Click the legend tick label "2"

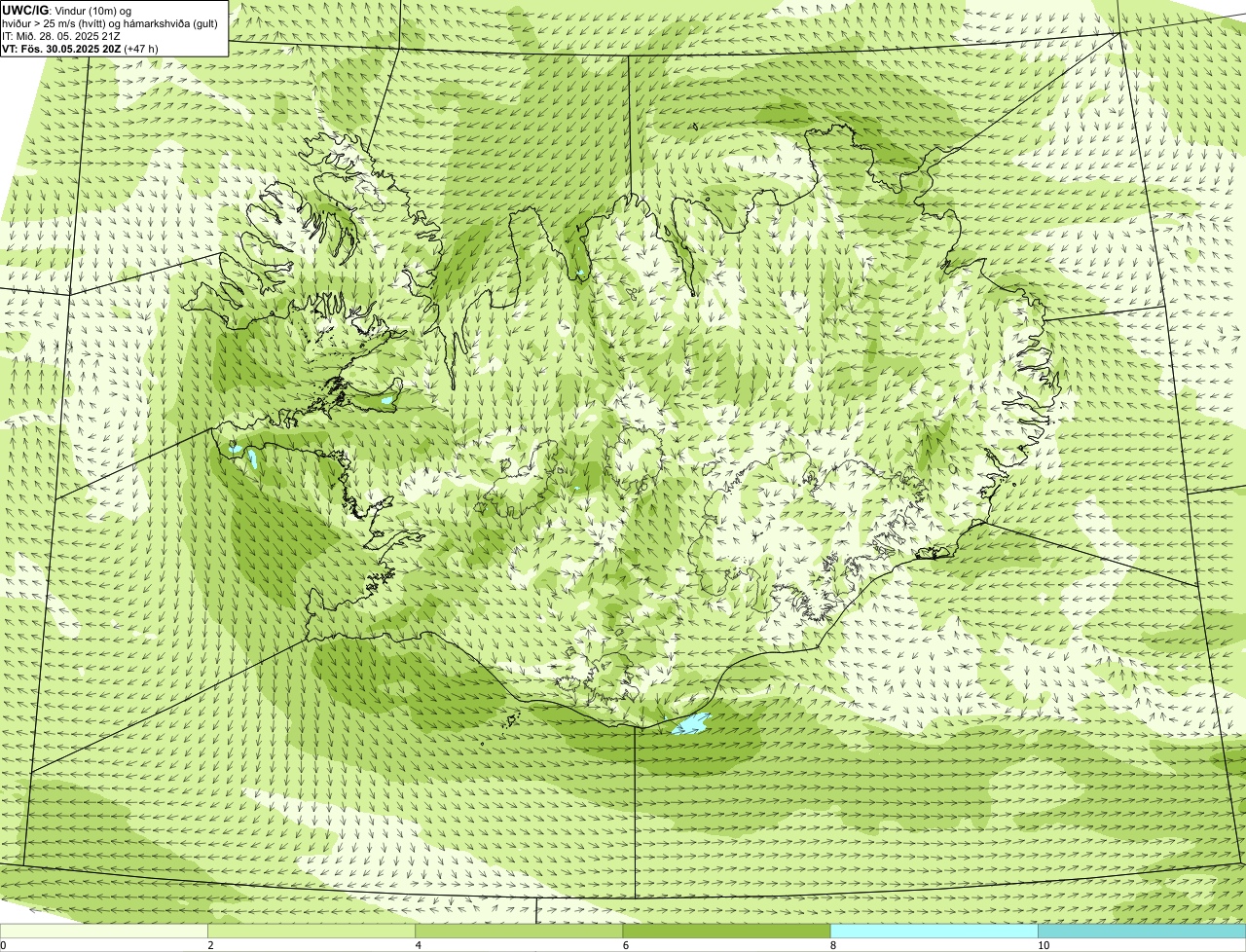(x=210, y=945)
